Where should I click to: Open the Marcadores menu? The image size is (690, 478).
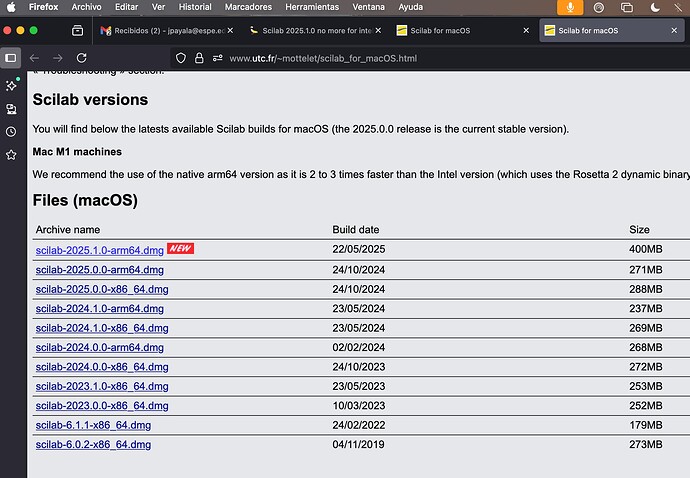248,7
